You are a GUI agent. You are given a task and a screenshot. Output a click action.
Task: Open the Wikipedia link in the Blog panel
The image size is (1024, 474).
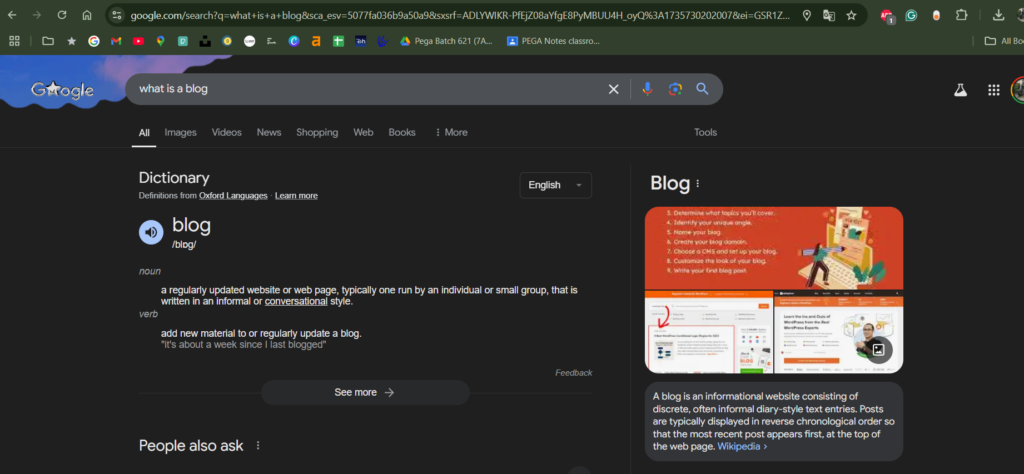pos(741,446)
